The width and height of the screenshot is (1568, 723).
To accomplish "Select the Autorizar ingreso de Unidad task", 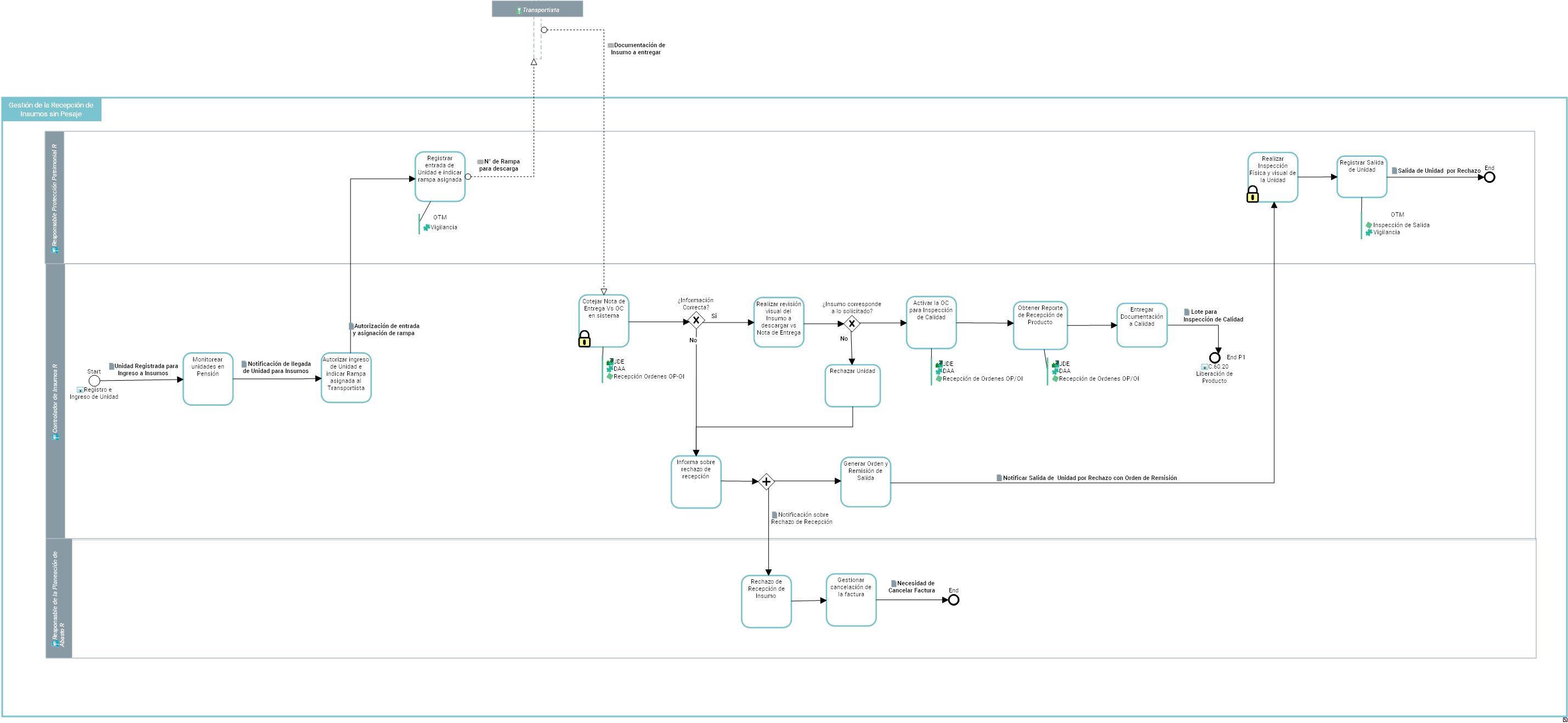I will click(347, 378).
